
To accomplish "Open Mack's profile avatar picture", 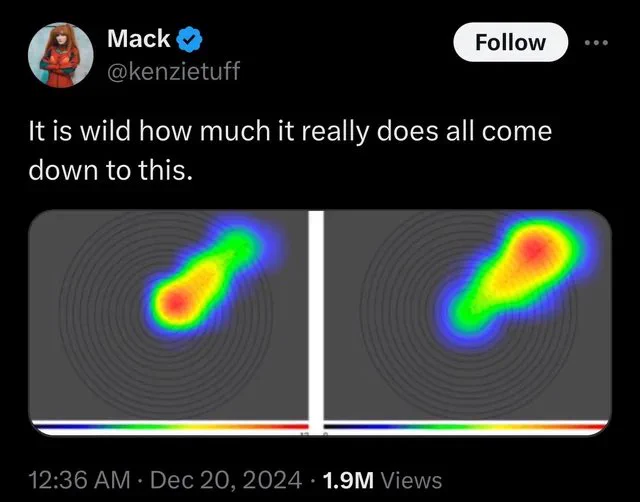I will [60, 55].
